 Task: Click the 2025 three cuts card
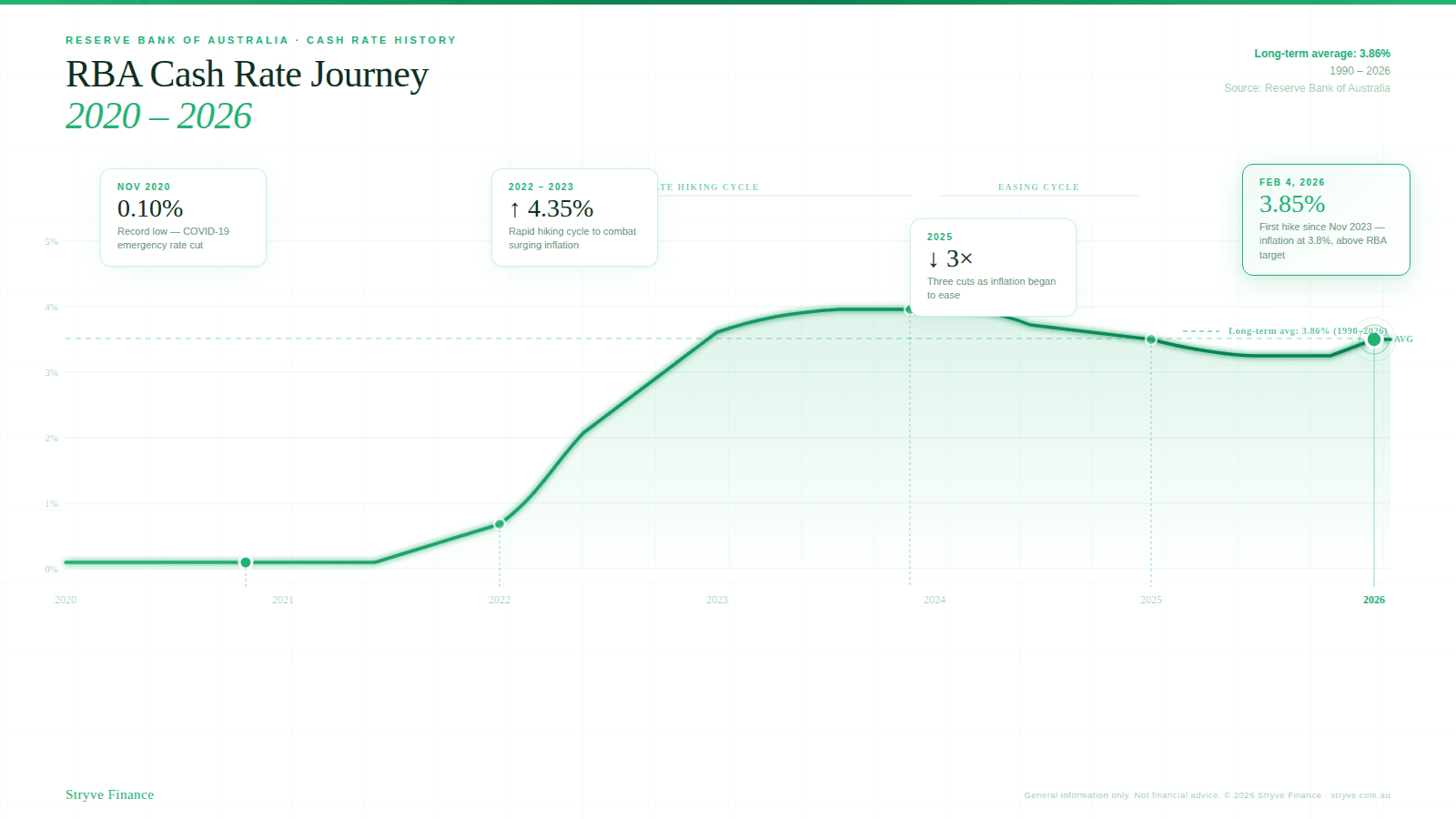[993, 268]
